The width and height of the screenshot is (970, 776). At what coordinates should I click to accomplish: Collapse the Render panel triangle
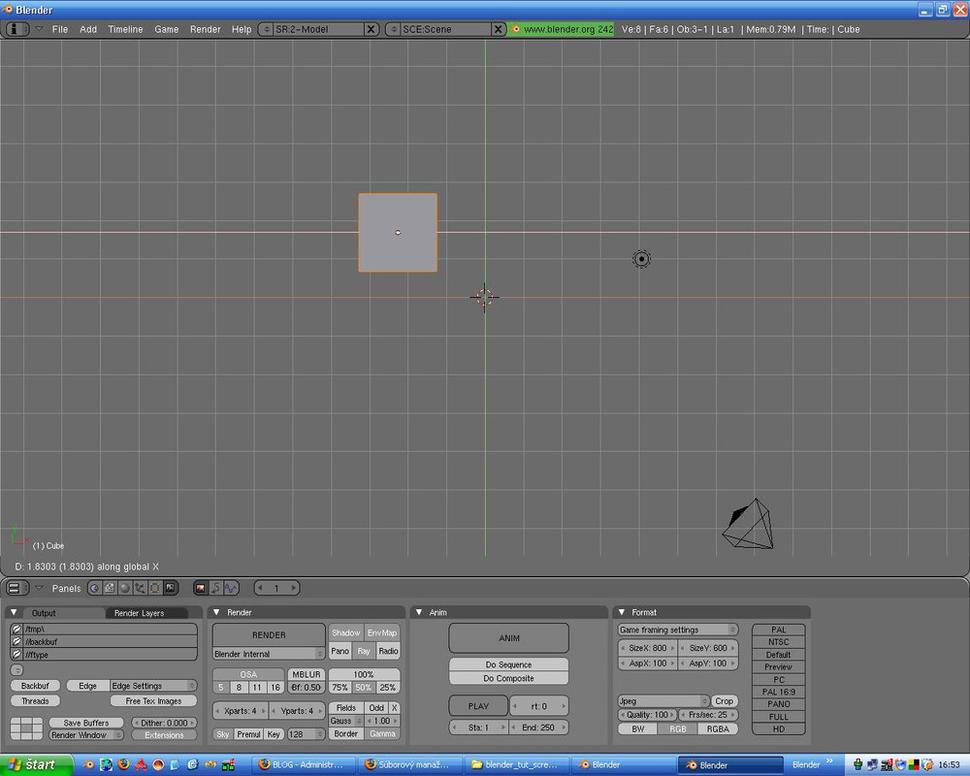tap(217, 612)
